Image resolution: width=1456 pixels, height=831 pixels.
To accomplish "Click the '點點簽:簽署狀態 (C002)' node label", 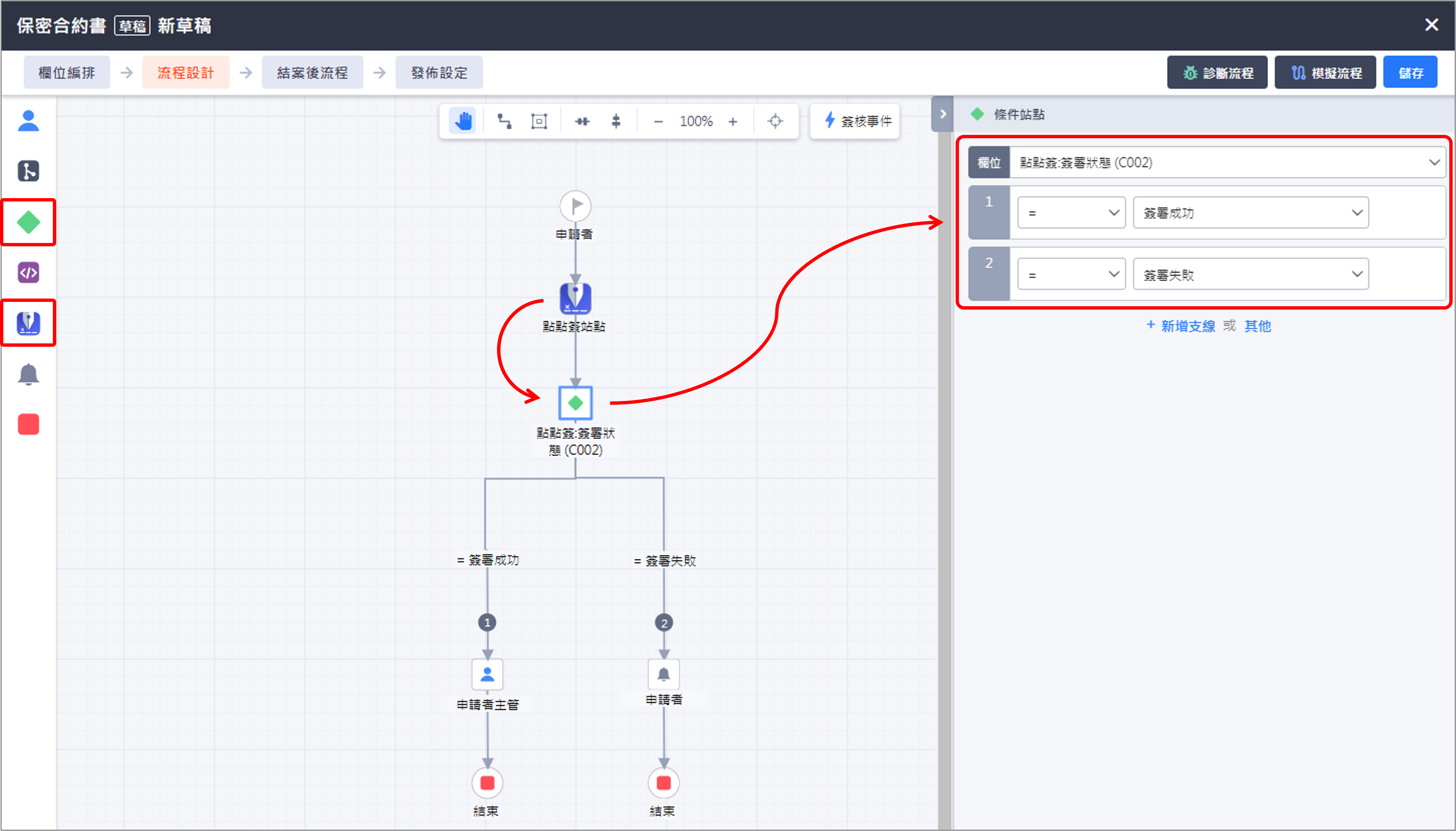I will pos(575,441).
